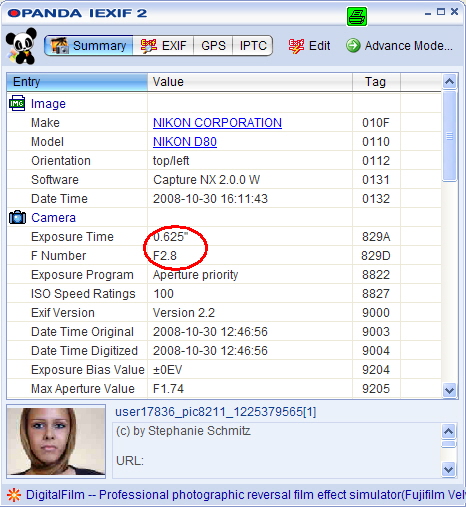Click the Edit button
The height and width of the screenshot is (507, 466).
point(309,46)
